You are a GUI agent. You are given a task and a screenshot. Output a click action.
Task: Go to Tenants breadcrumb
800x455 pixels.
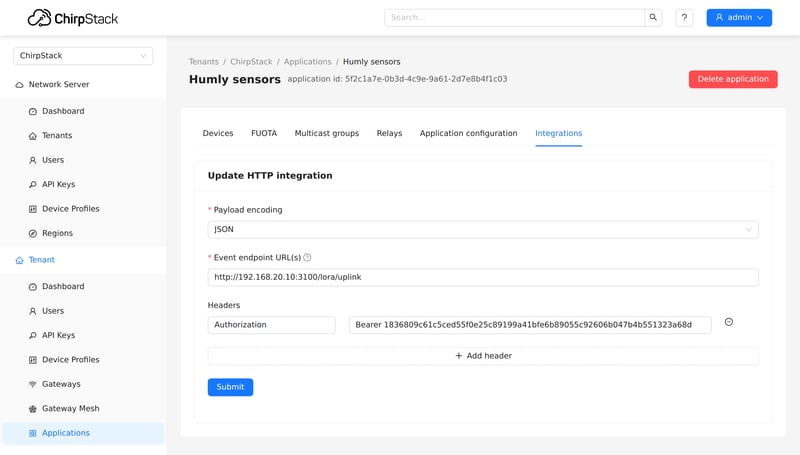pos(204,62)
